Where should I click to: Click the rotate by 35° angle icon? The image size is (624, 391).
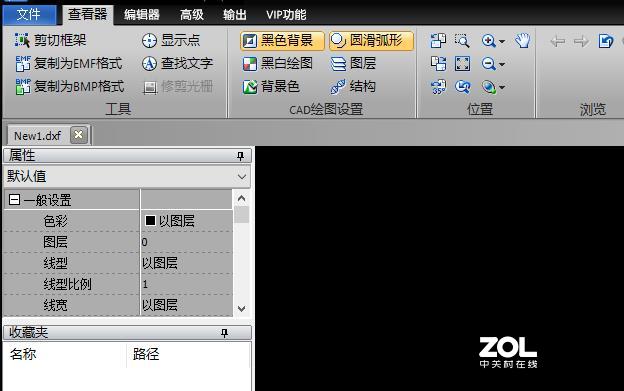(x=439, y=87)
